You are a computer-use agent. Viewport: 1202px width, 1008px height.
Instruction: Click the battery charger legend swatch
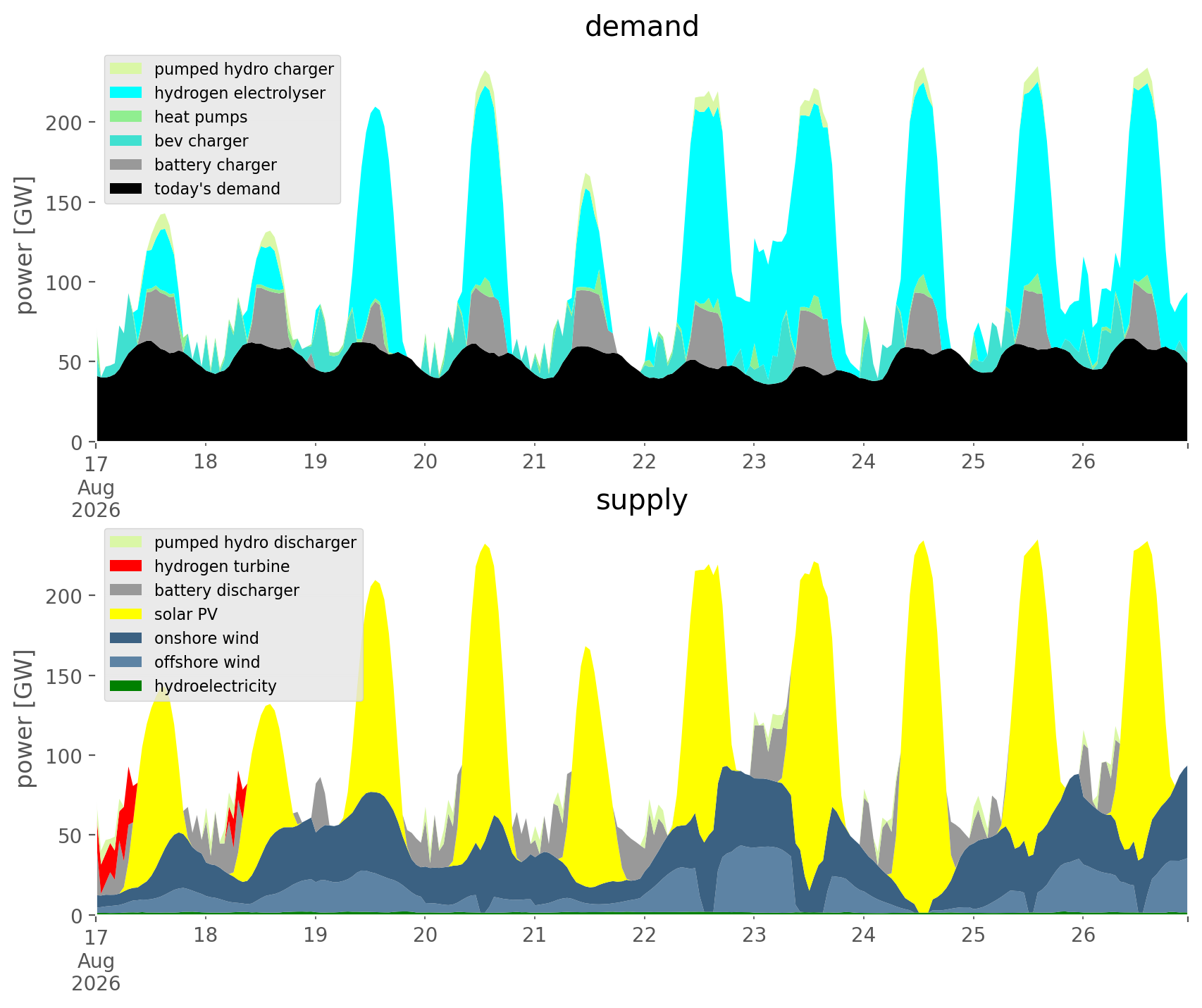128,165
